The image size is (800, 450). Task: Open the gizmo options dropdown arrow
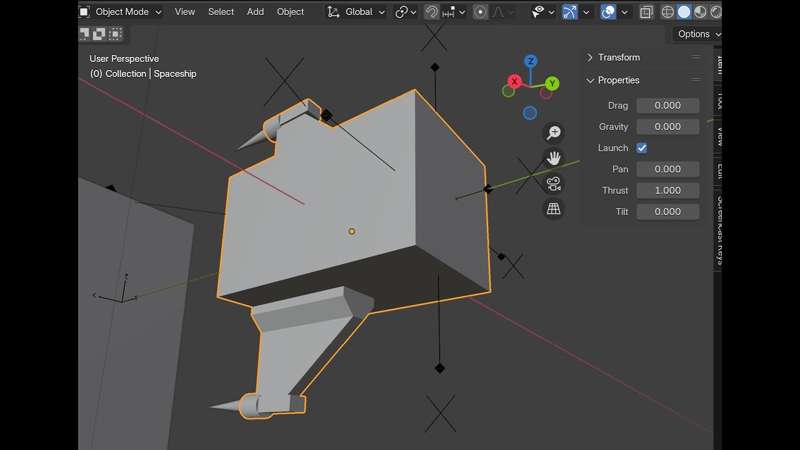click(586, 12)
